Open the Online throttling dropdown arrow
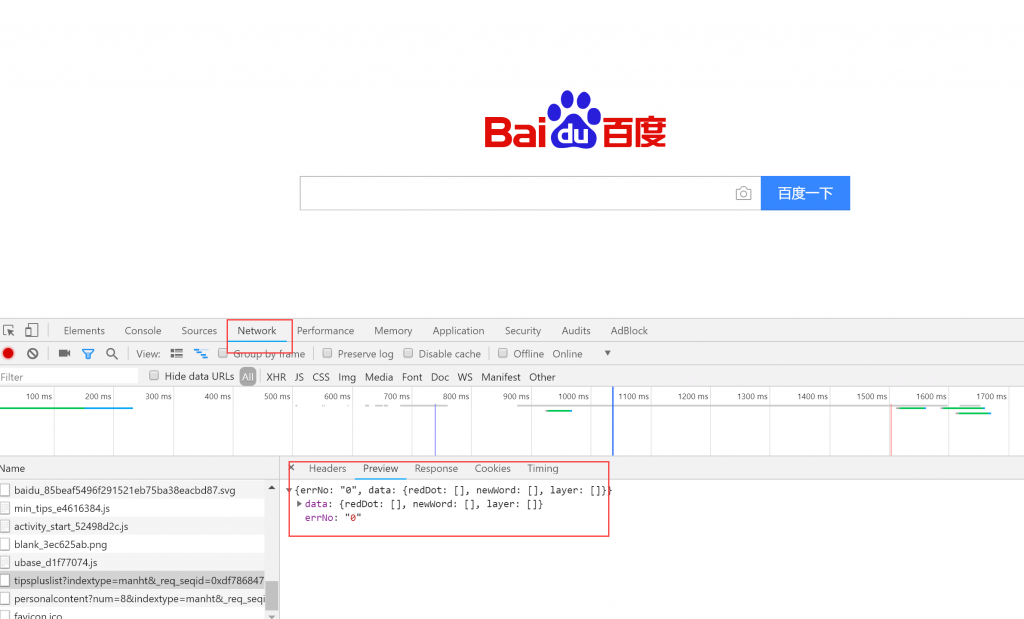This screenshot has width=1024, height=619. [x=607, y=353]
